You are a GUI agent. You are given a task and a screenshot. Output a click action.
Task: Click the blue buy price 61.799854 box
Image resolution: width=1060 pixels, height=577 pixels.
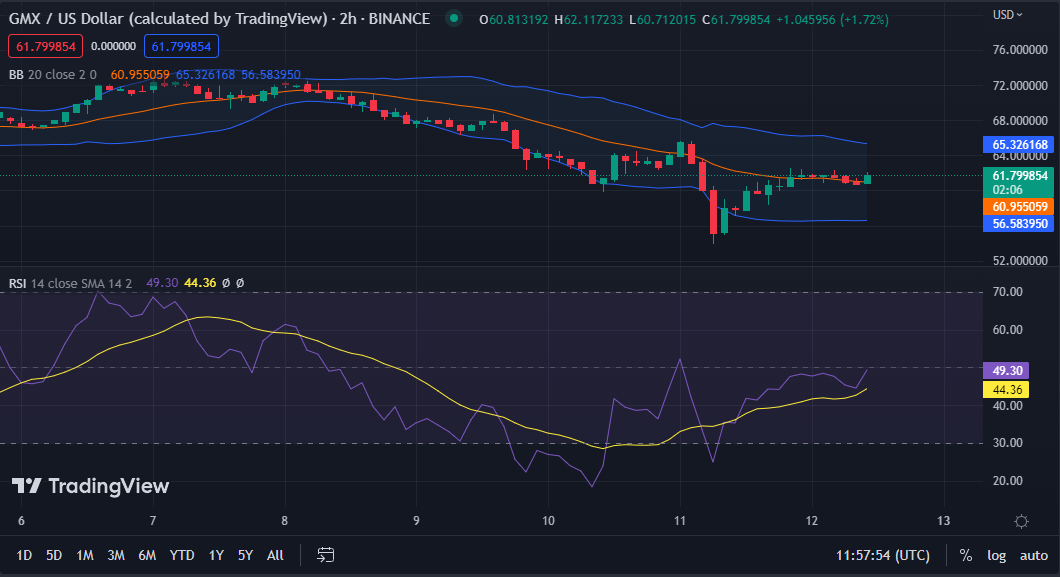(181, 46)
